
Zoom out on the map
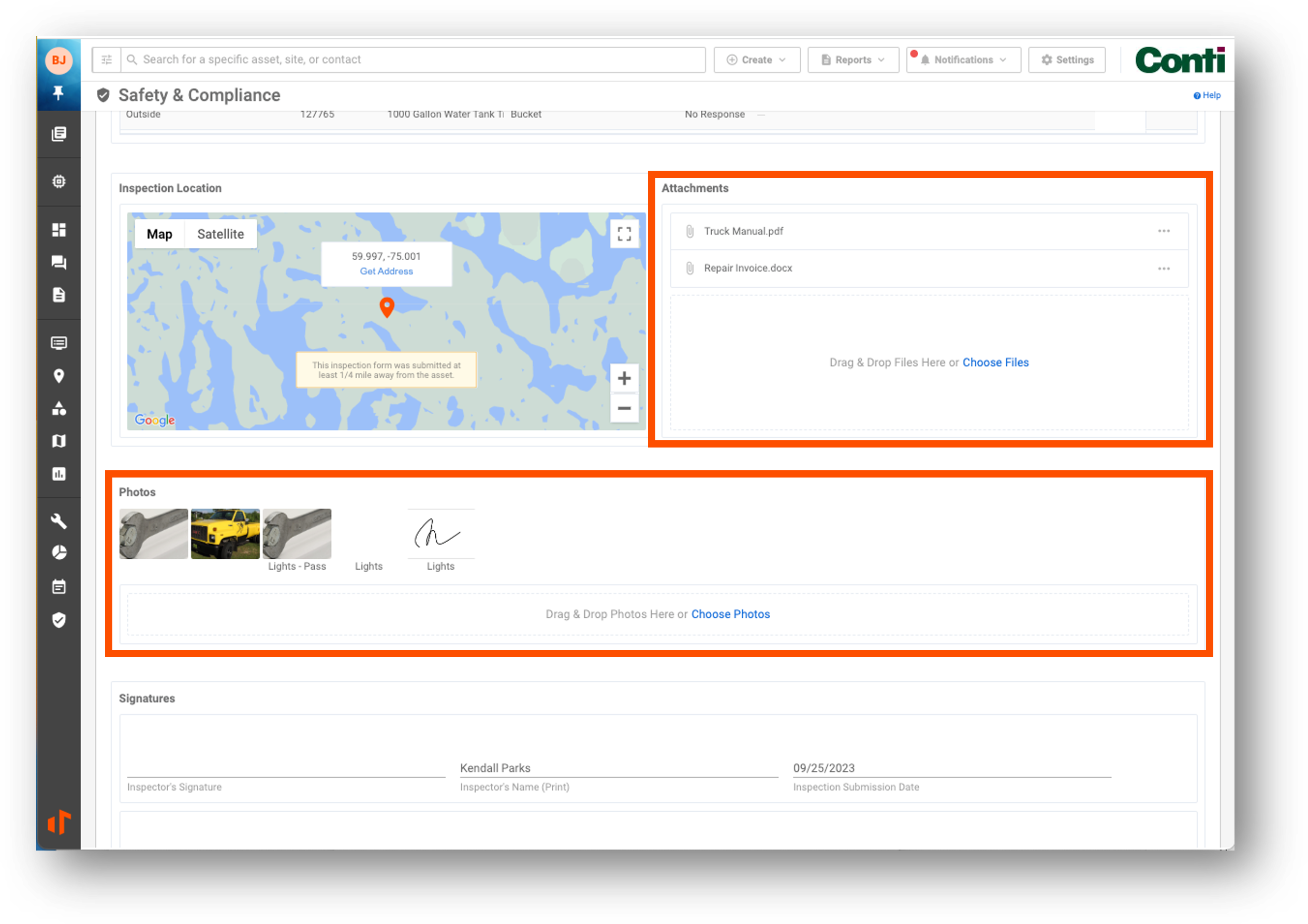click(x=624, y=408)
